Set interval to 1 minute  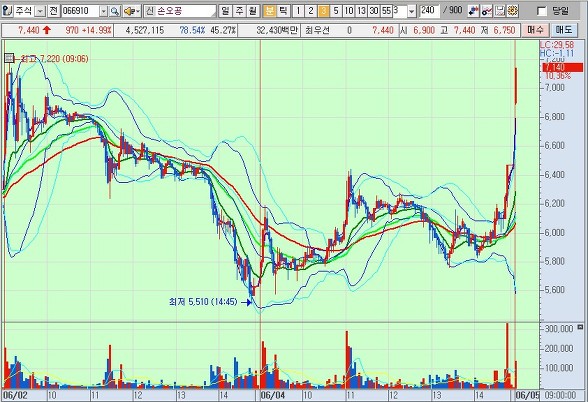pos(298,11)
